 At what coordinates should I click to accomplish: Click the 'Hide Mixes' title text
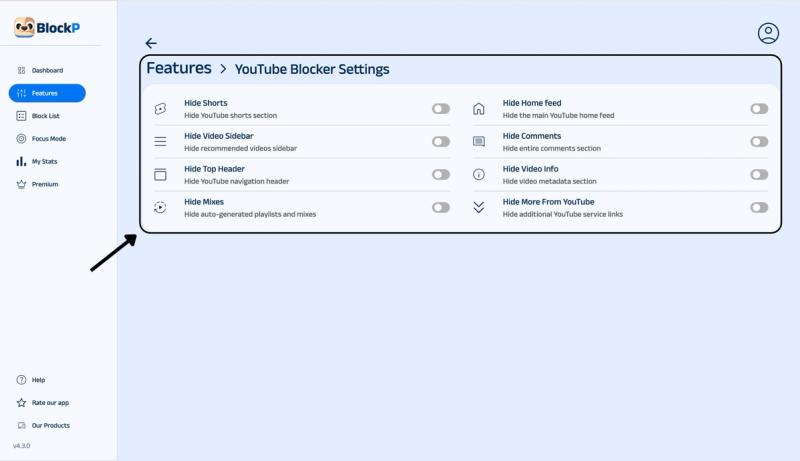204,202
